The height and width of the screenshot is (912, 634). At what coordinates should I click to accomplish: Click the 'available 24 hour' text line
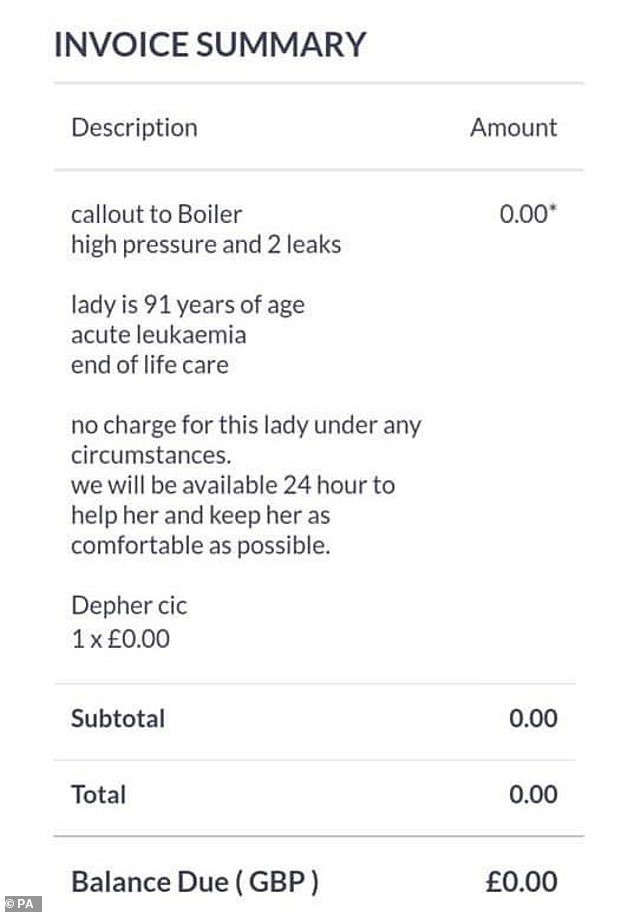(x=232, y=486)
